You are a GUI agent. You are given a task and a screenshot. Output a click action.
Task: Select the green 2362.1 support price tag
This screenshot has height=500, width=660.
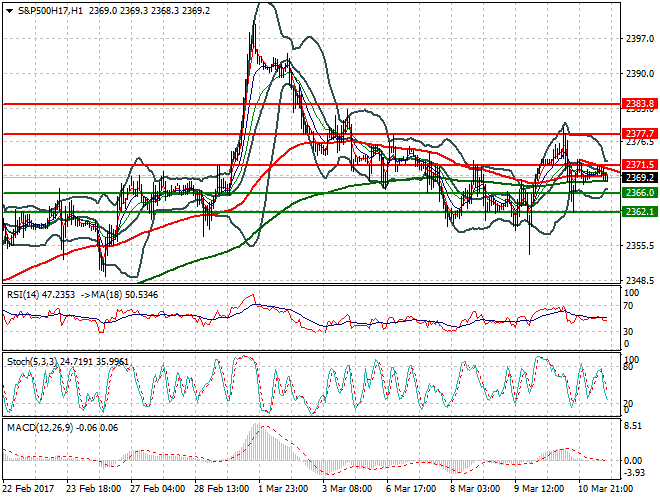click(639, 212)
